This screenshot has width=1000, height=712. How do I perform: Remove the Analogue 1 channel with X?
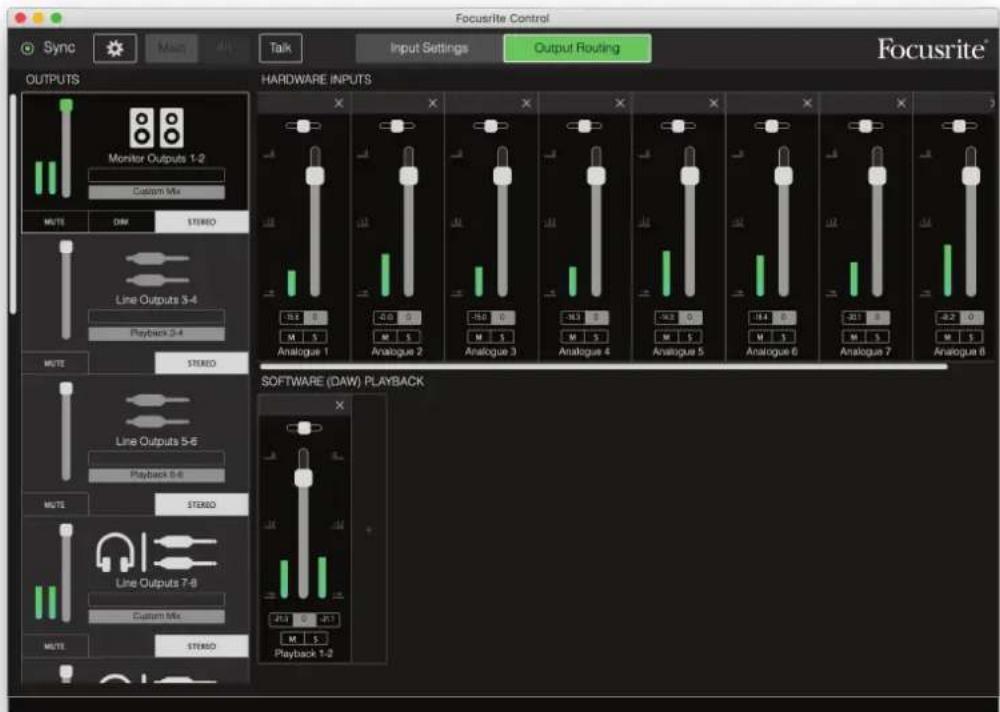[339, 103]
